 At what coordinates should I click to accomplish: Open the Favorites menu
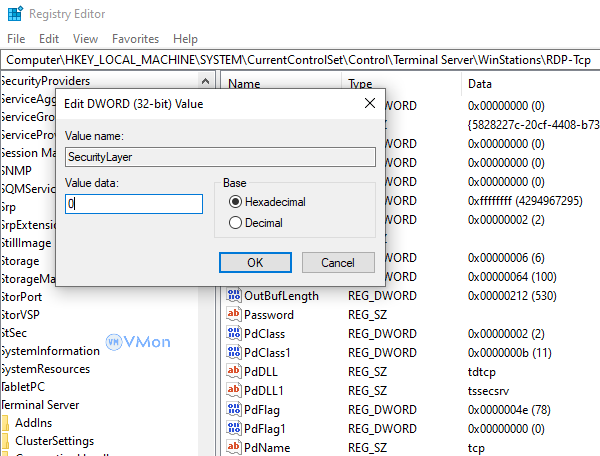pyautogui.click(x=135, y=38)
